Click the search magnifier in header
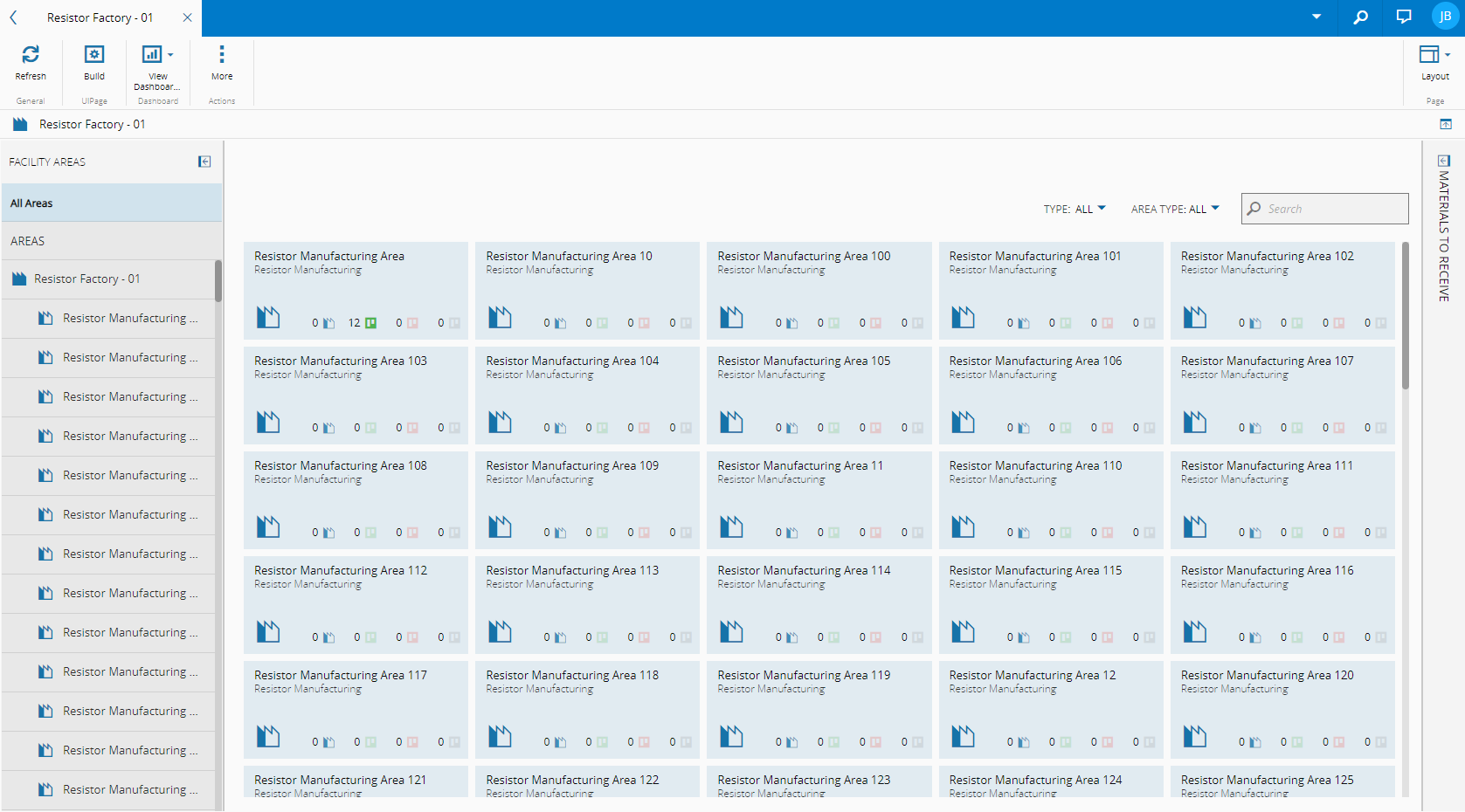1465x812 pixels. [x=1360, y=17]
